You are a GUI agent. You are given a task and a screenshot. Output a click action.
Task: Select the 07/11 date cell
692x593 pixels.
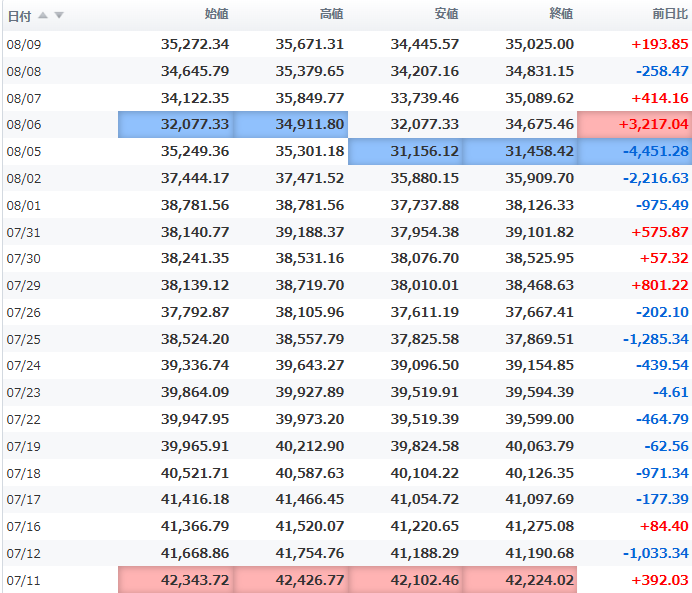click(x=24, y=581)
